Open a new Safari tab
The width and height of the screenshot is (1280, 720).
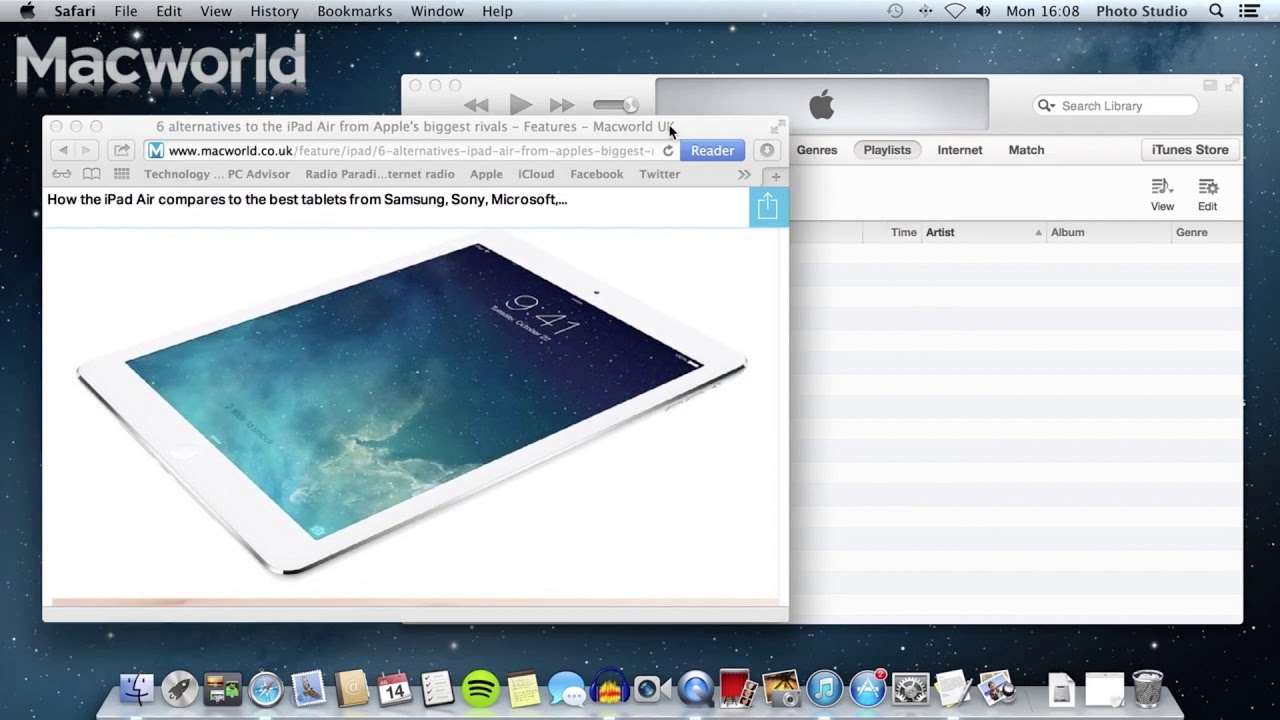pos(775,176)
